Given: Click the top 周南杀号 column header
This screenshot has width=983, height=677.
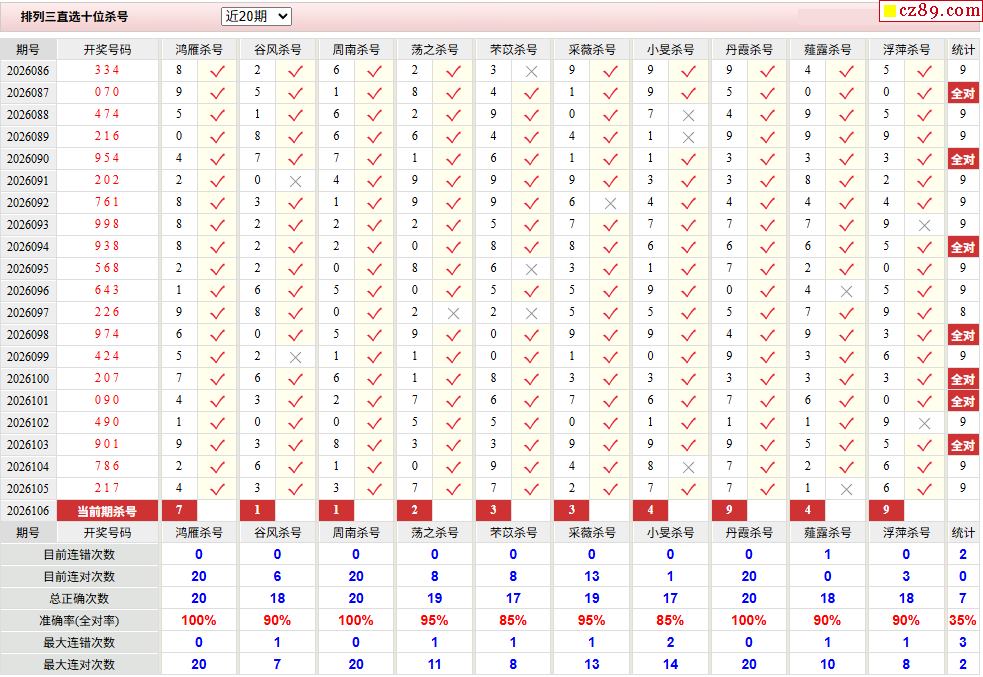Looking at the screenshot, I should click(355, 50).
